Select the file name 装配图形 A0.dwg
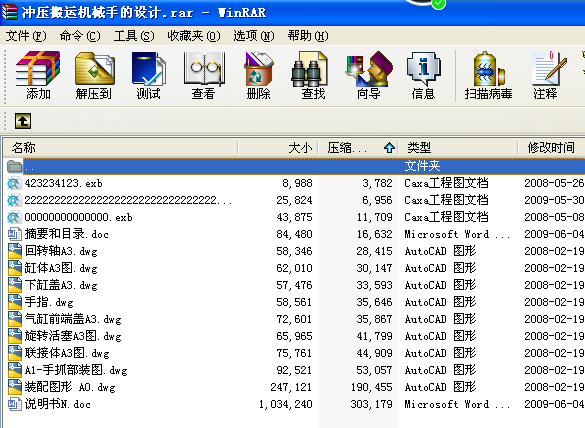Screen dimensions: 585x428 70,387
